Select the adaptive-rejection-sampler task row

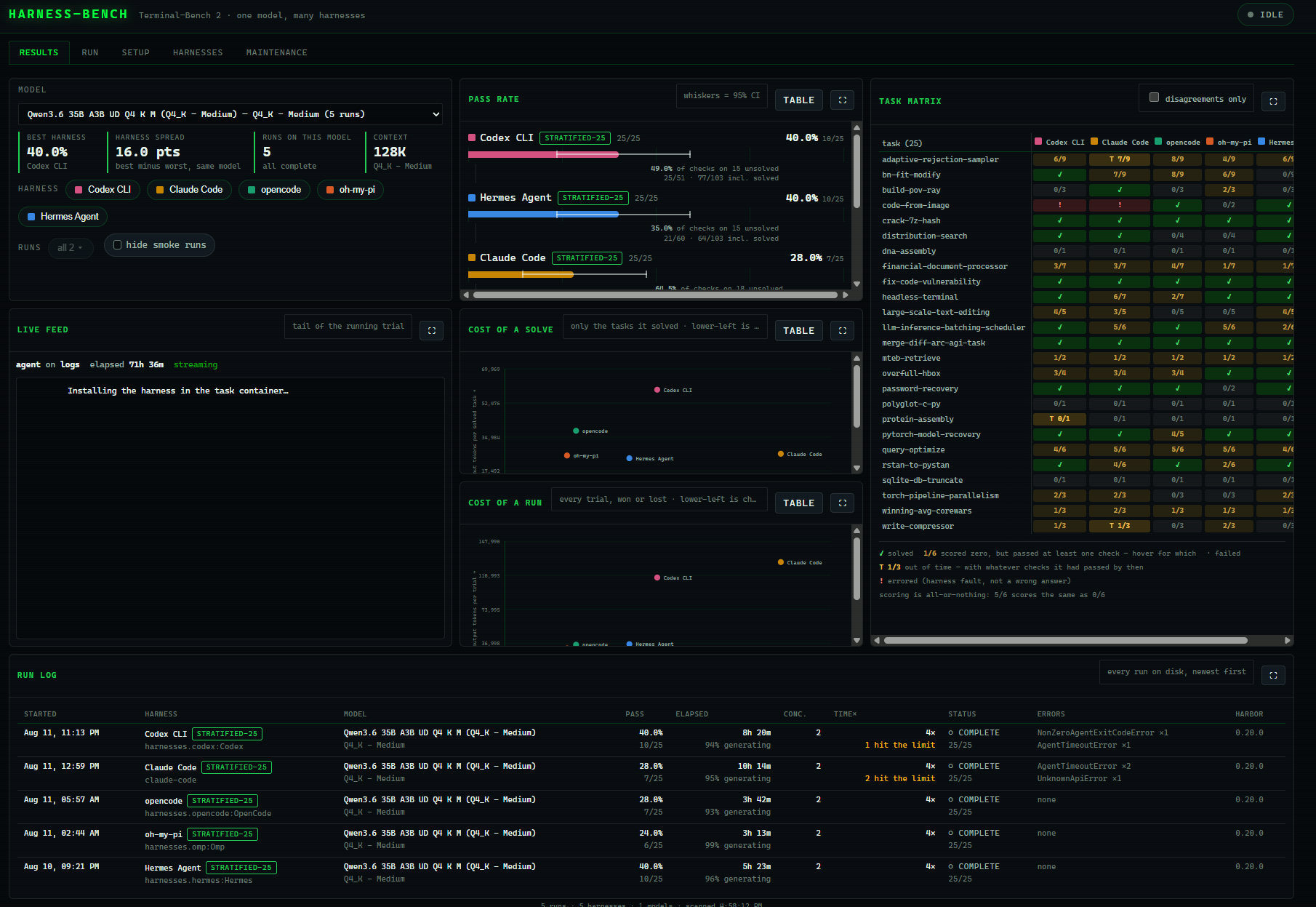click(x=940, y=160)
